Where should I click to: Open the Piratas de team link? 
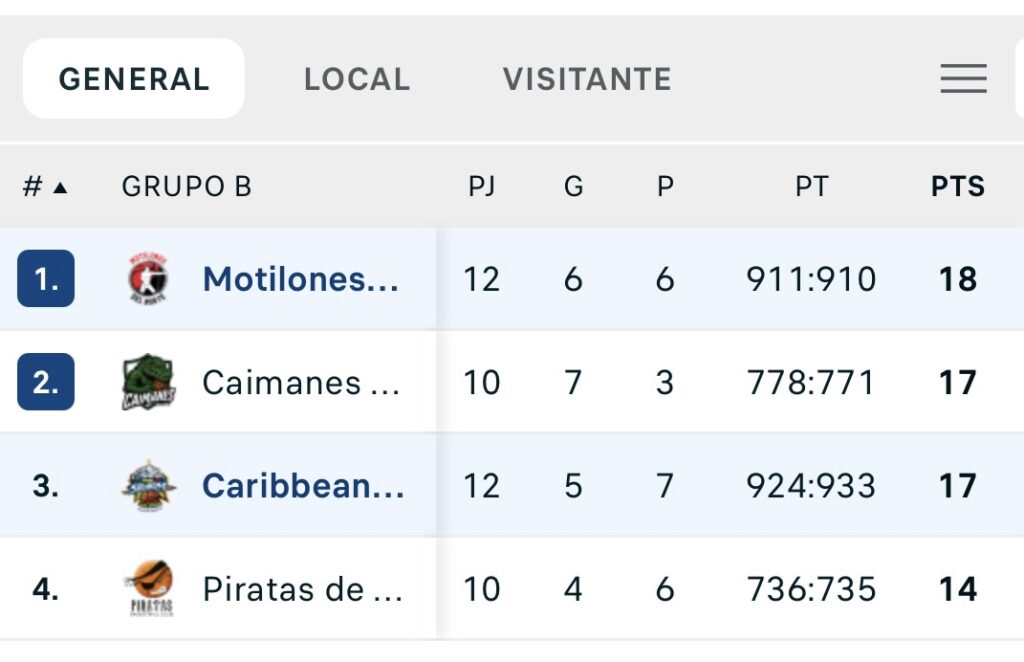click(x=302, y=589)
